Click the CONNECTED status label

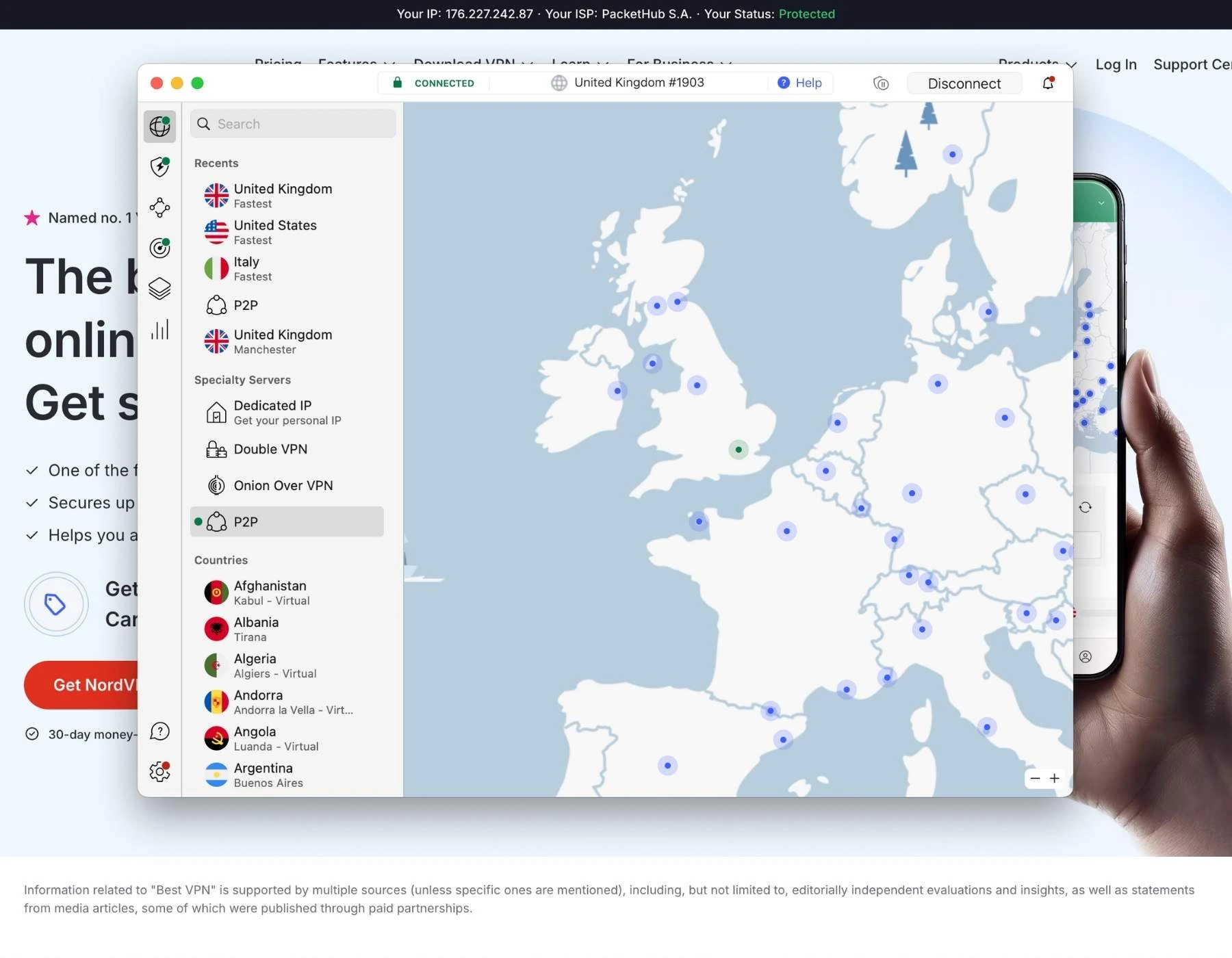pos(444,83)
